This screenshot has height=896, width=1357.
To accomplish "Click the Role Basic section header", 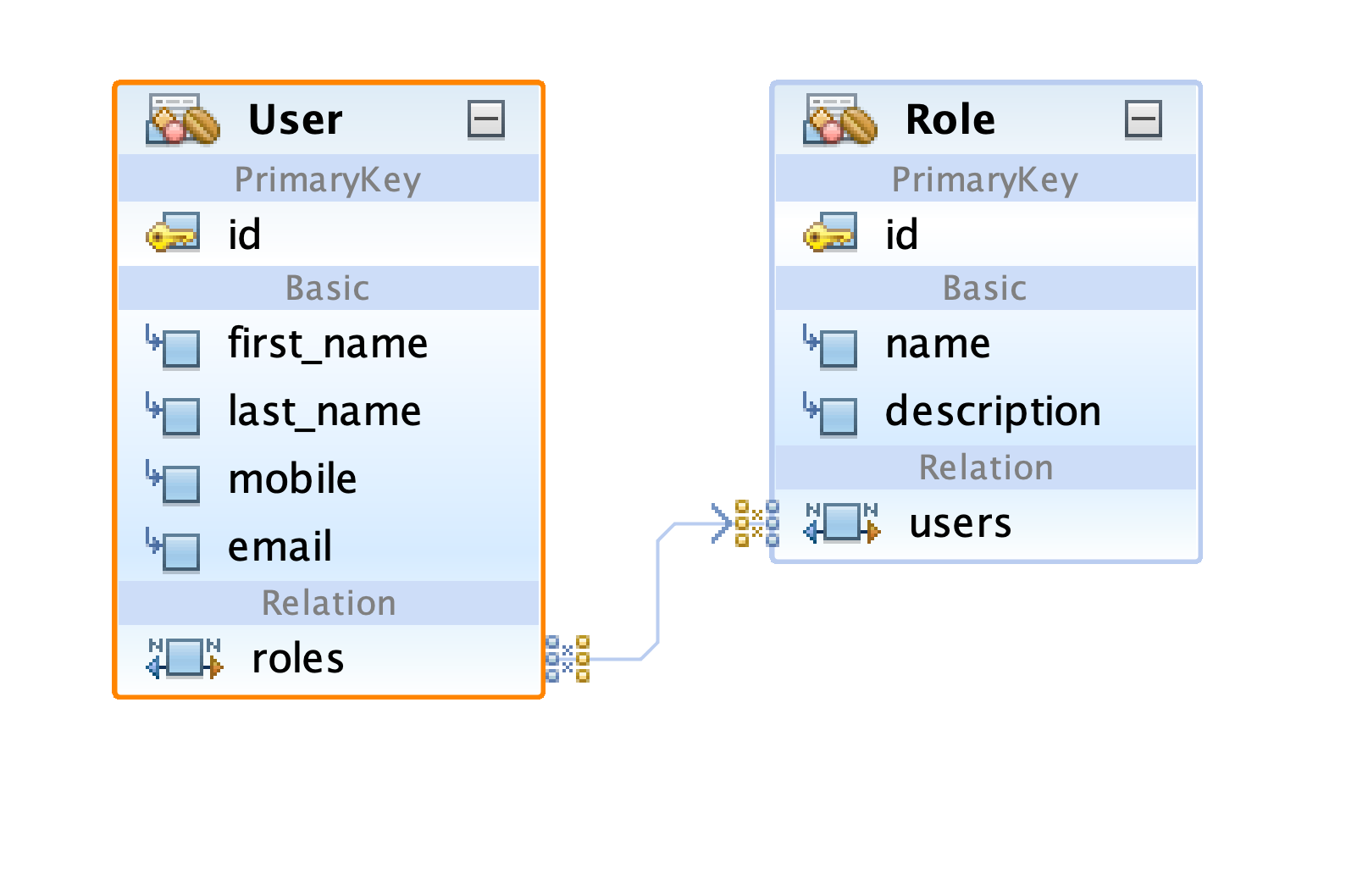I will pyautogui.click(x=985, y=288).
